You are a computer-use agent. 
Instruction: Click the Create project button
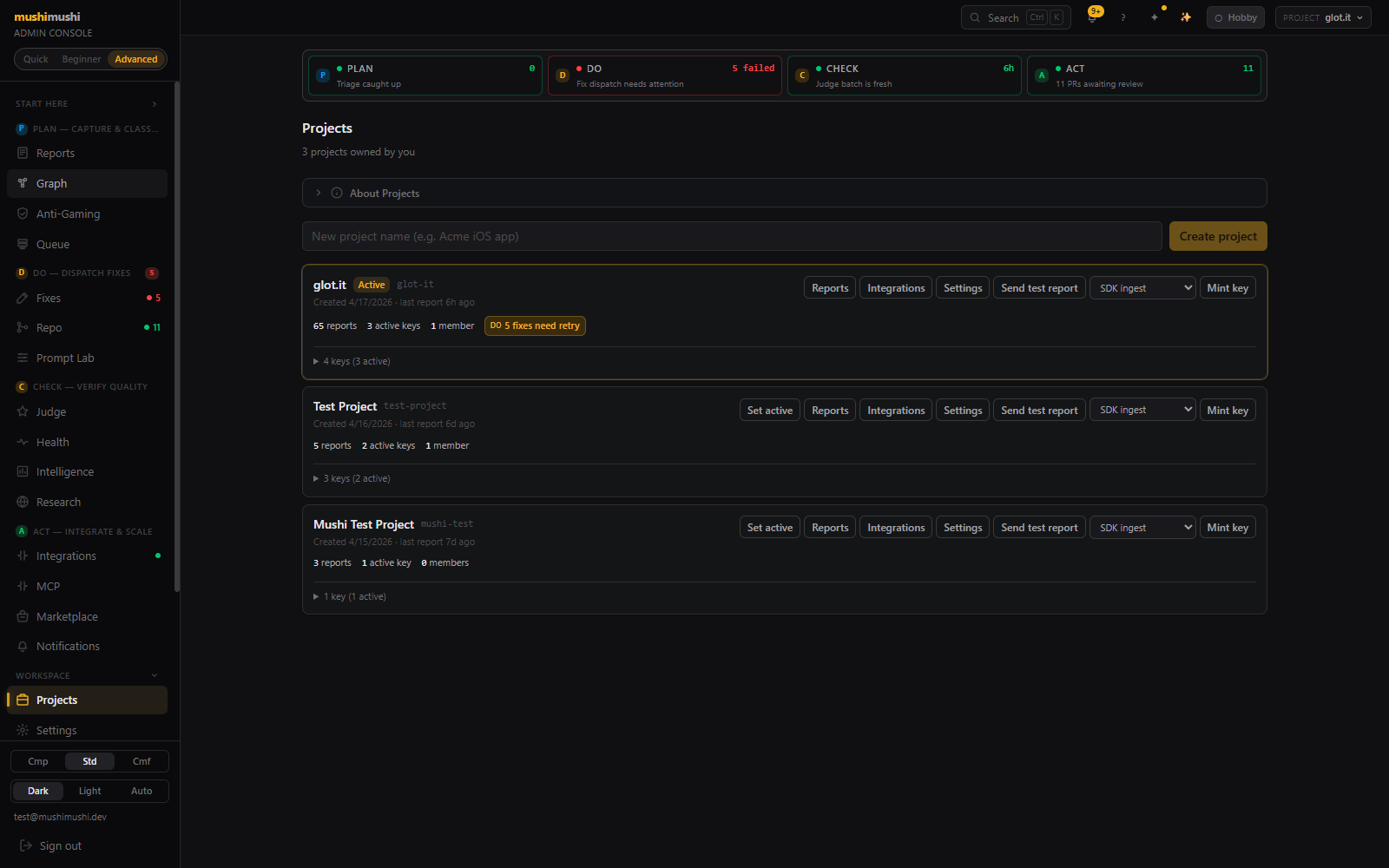[1218, 236]
